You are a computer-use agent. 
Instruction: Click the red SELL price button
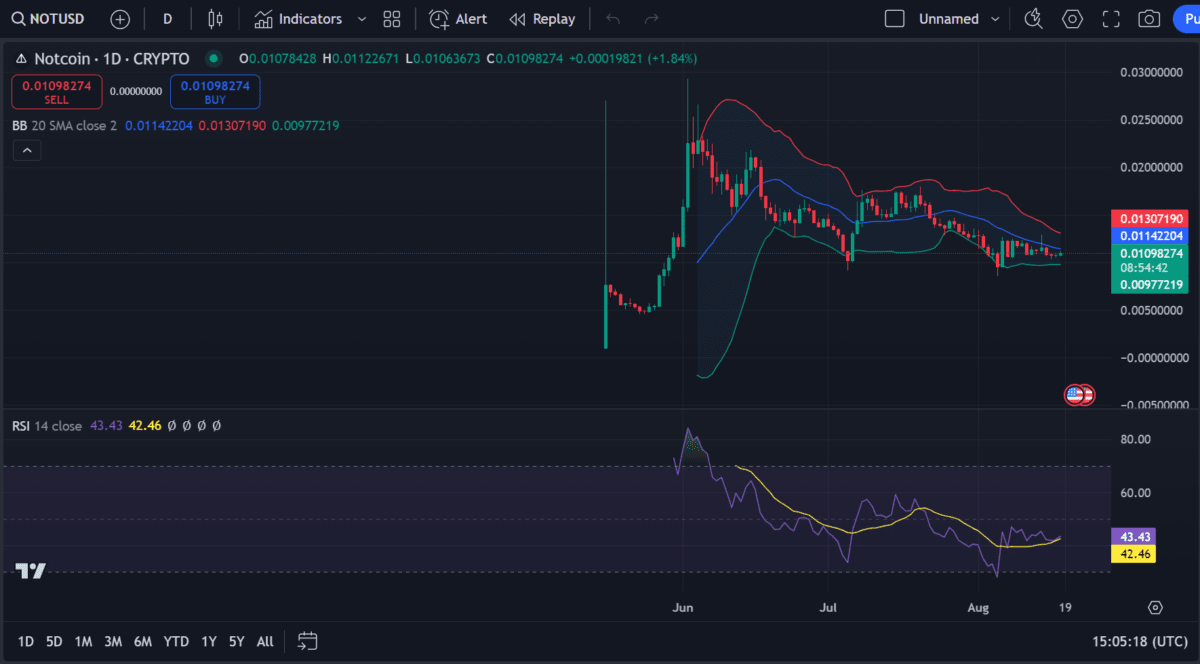[57, 92]
